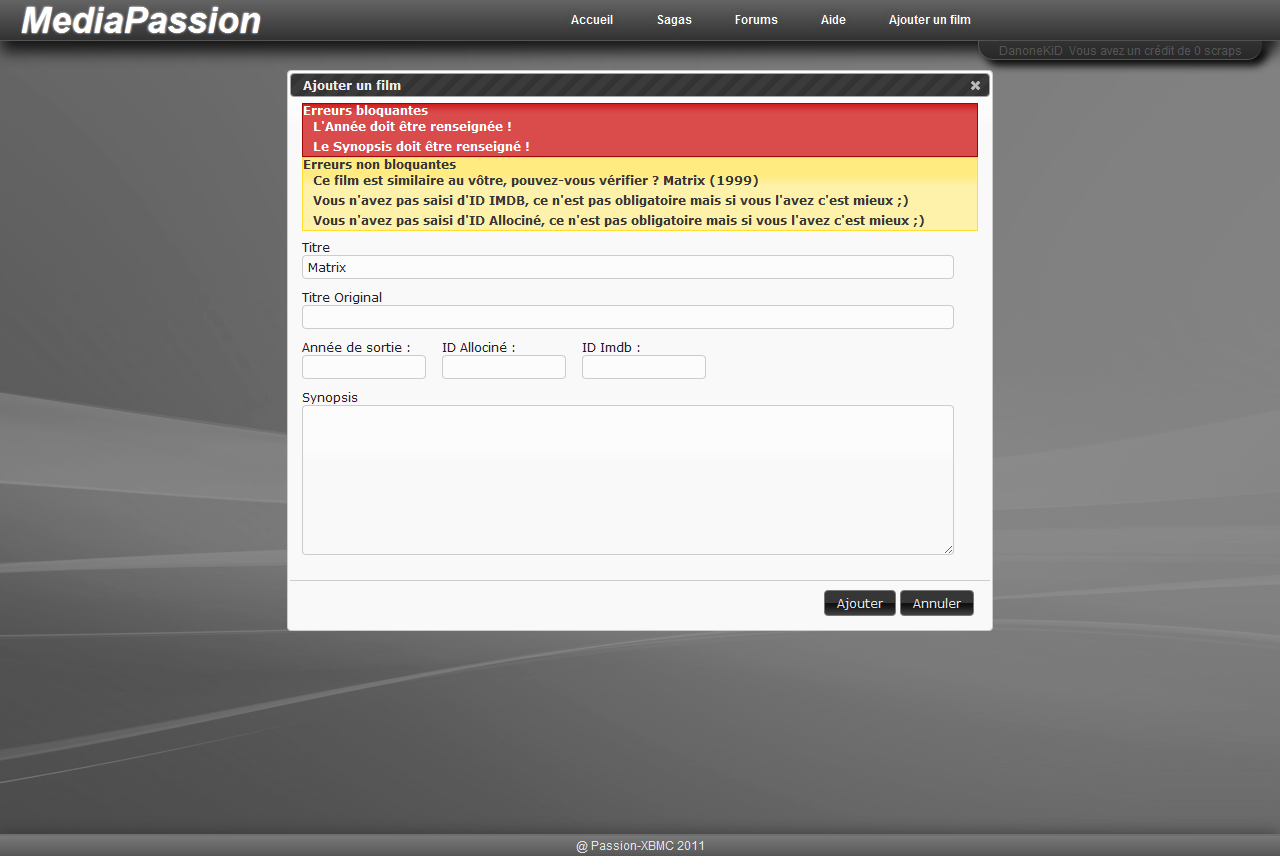Click the dialog title bar text
1280x856 pixels.
click(x=352, y=86)
